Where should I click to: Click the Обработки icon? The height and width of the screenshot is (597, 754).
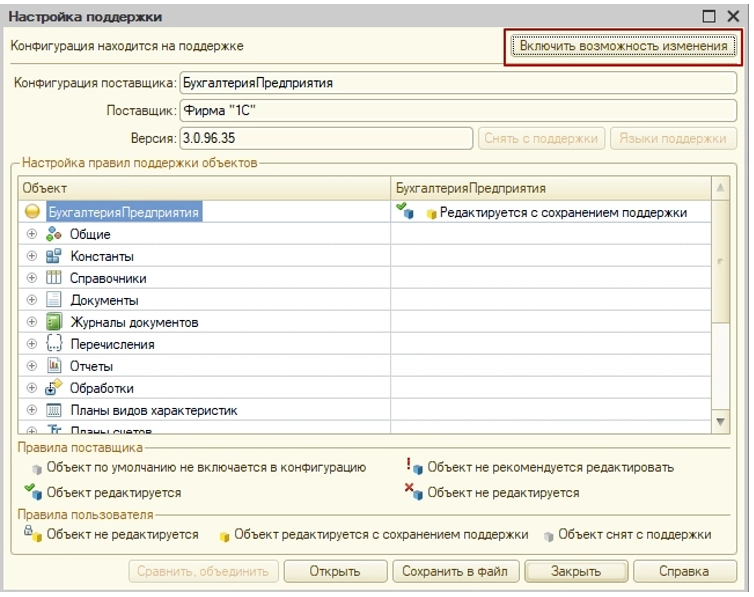coord(54,387)
